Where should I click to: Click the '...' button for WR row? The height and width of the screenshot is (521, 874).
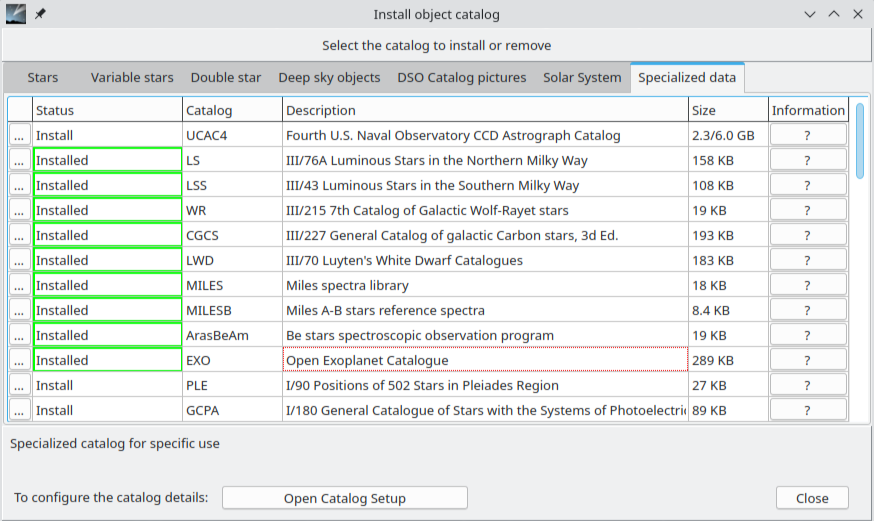(20, 211)
